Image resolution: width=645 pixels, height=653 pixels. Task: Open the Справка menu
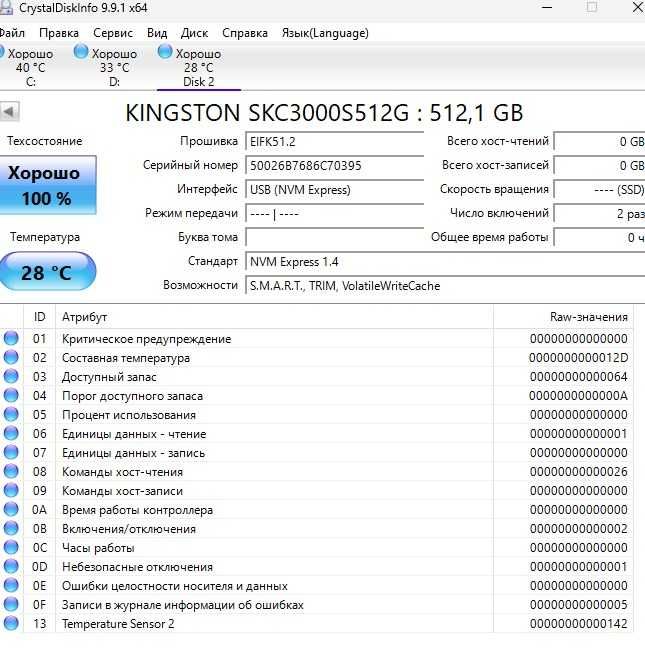tap(245, 33)
